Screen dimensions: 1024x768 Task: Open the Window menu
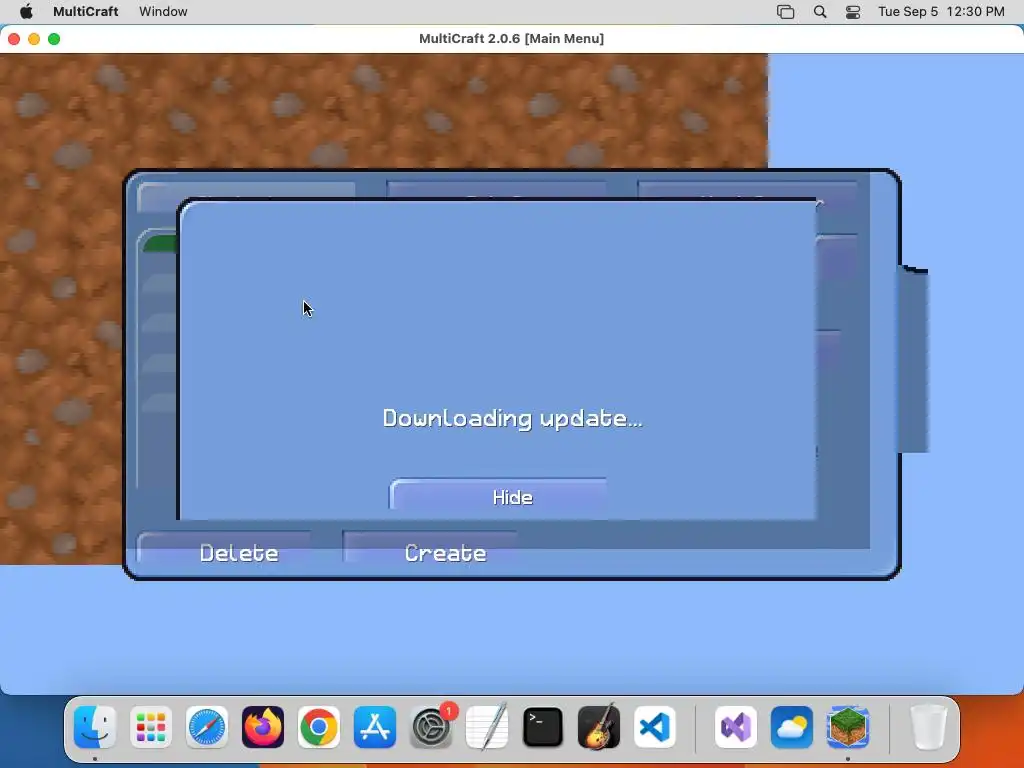pos(163,12)
